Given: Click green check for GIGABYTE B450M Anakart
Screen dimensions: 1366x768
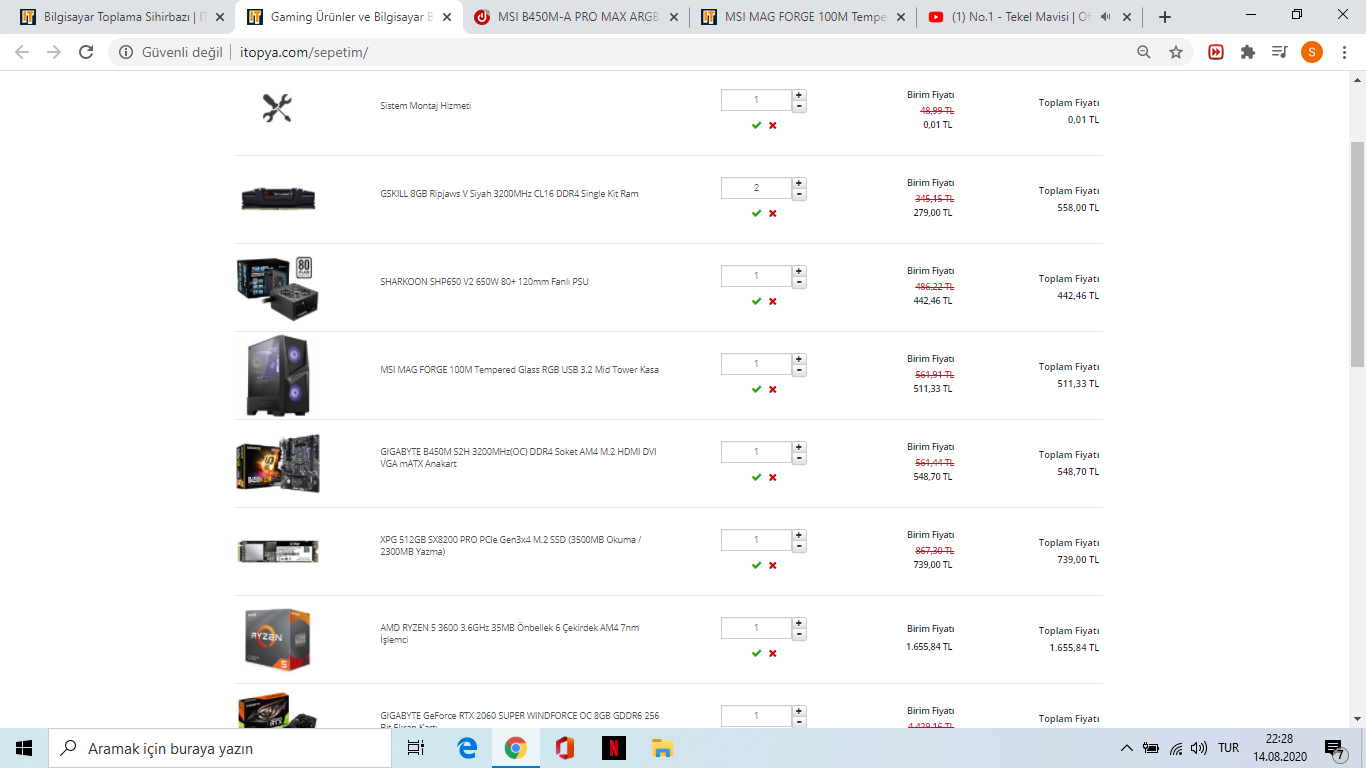Looking at the screenshot, I should (756, 477).
